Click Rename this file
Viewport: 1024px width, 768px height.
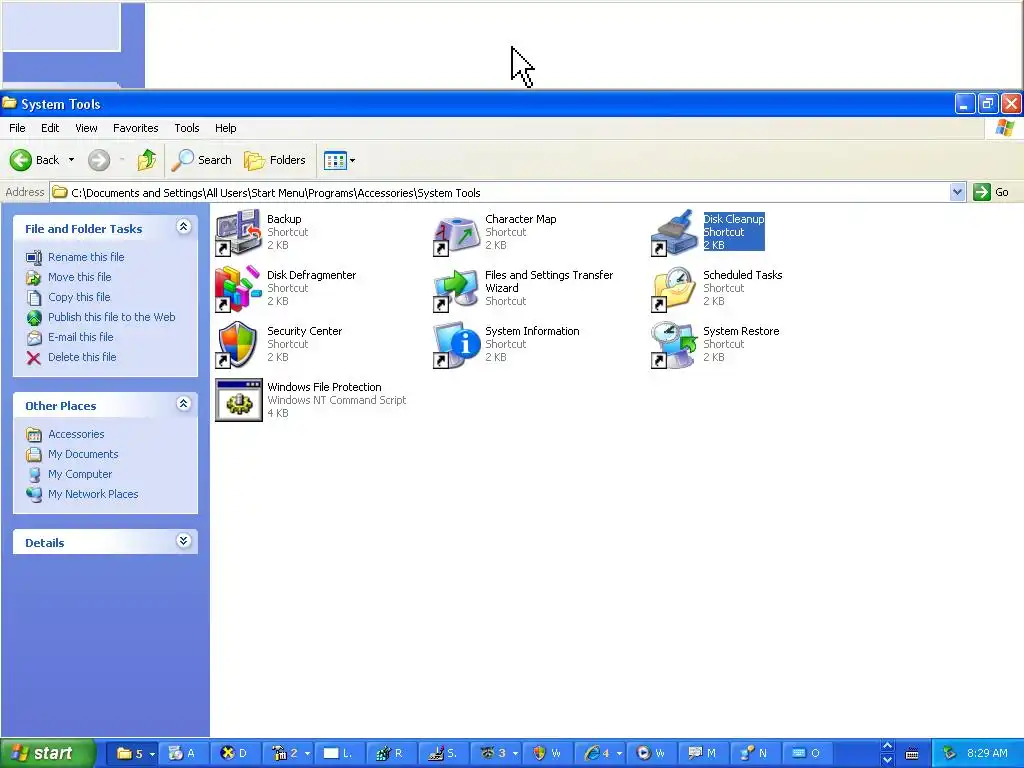click(x=86, y=257)
